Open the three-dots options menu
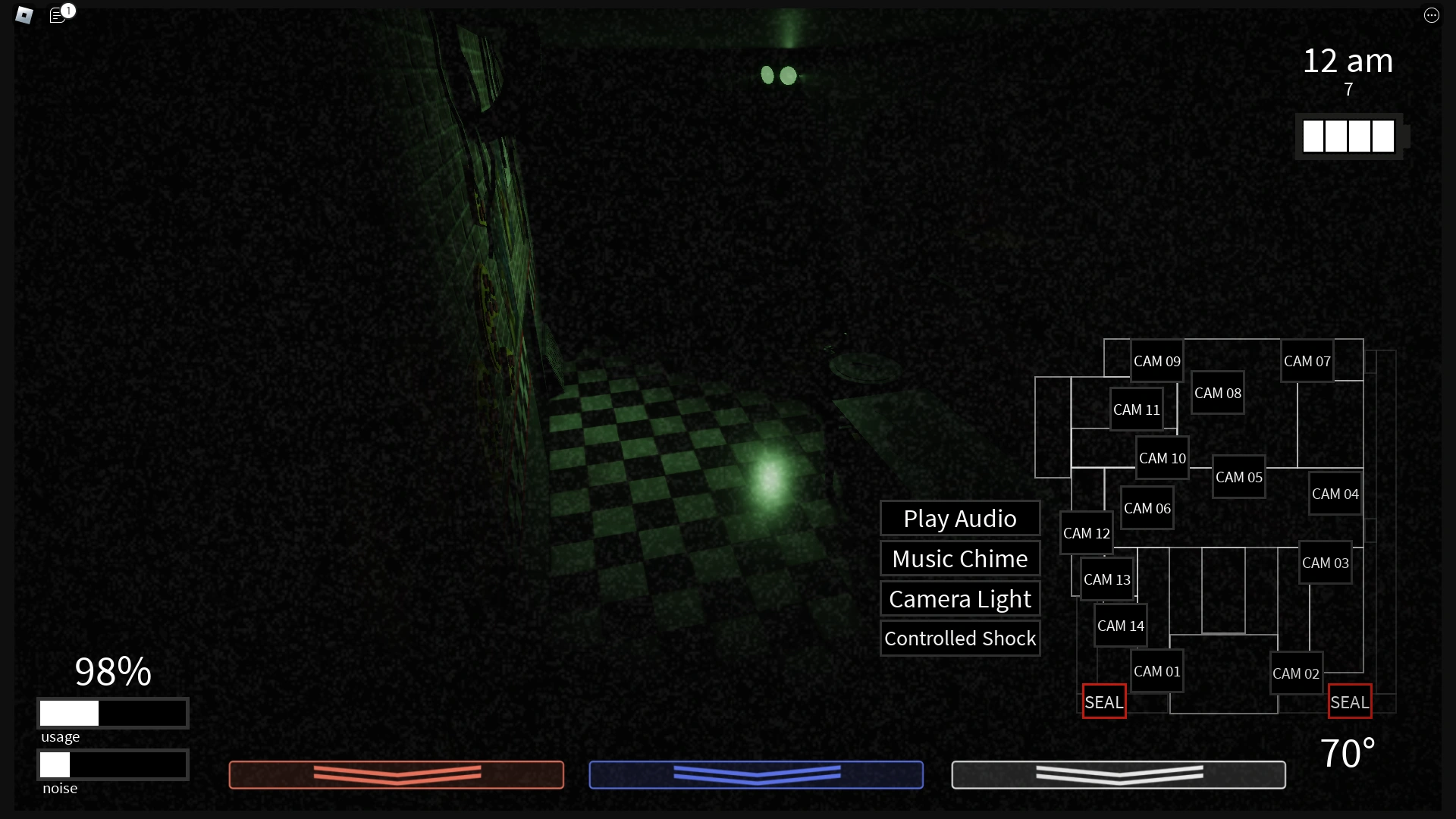The image size is (1456, 819). 1431,15
